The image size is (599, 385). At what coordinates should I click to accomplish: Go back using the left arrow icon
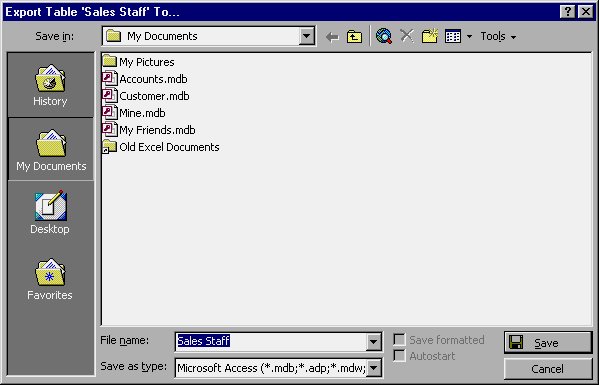click(x=332, y=37)
